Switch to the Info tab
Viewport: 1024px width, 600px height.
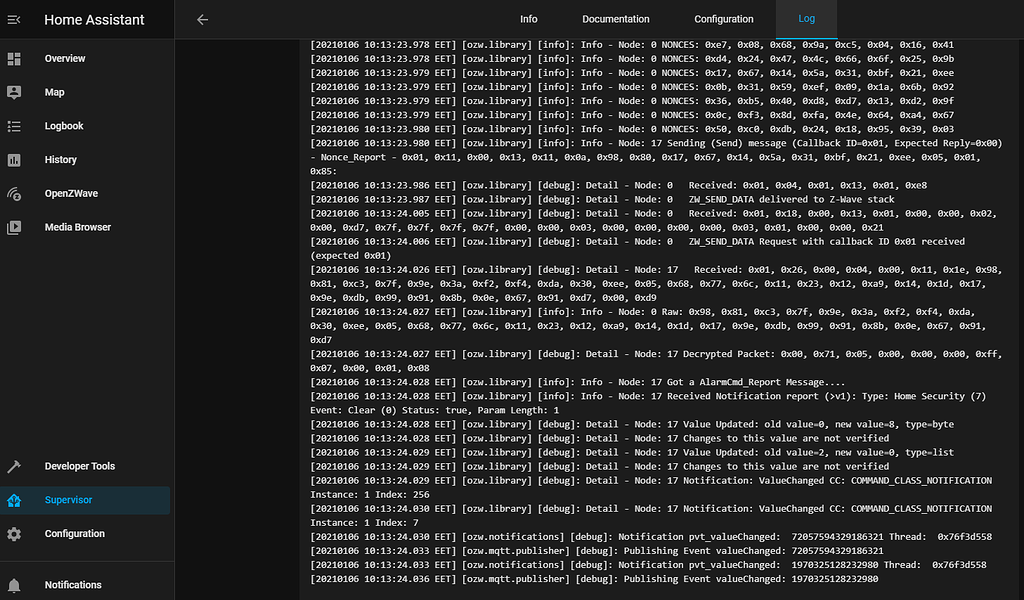coord(529,19)
